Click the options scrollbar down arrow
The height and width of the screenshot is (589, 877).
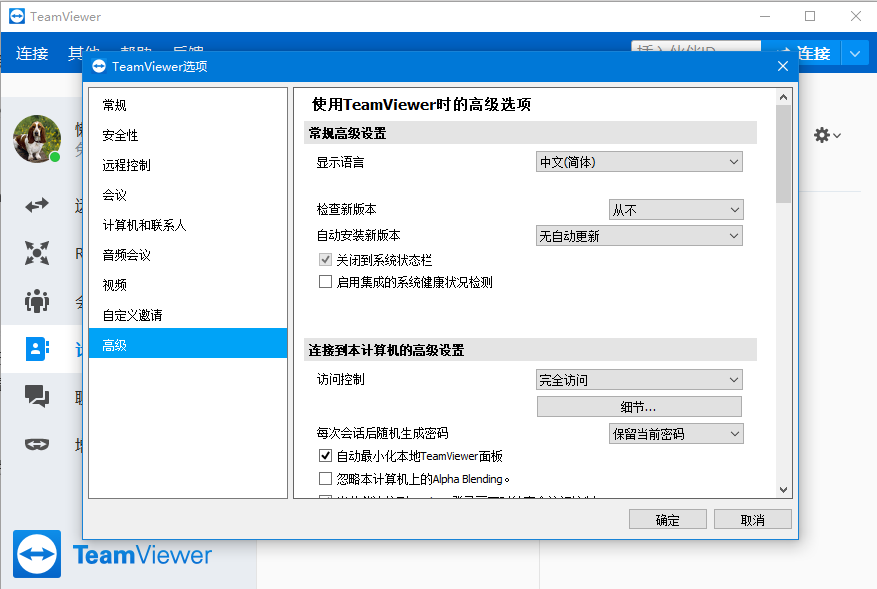click(x=783, y=490)
